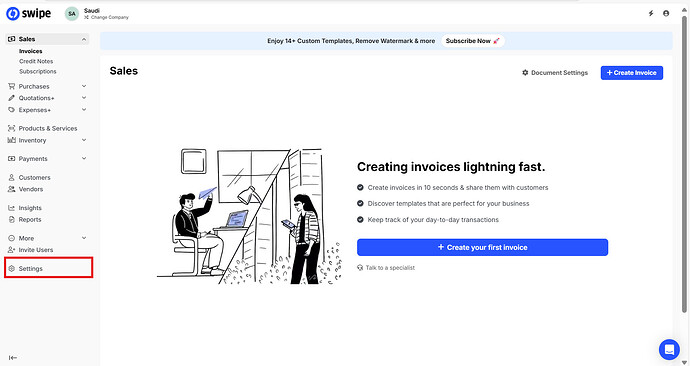Click the SA company avatar
Screen dimensions: 690x366
click(x=72, y=14)
